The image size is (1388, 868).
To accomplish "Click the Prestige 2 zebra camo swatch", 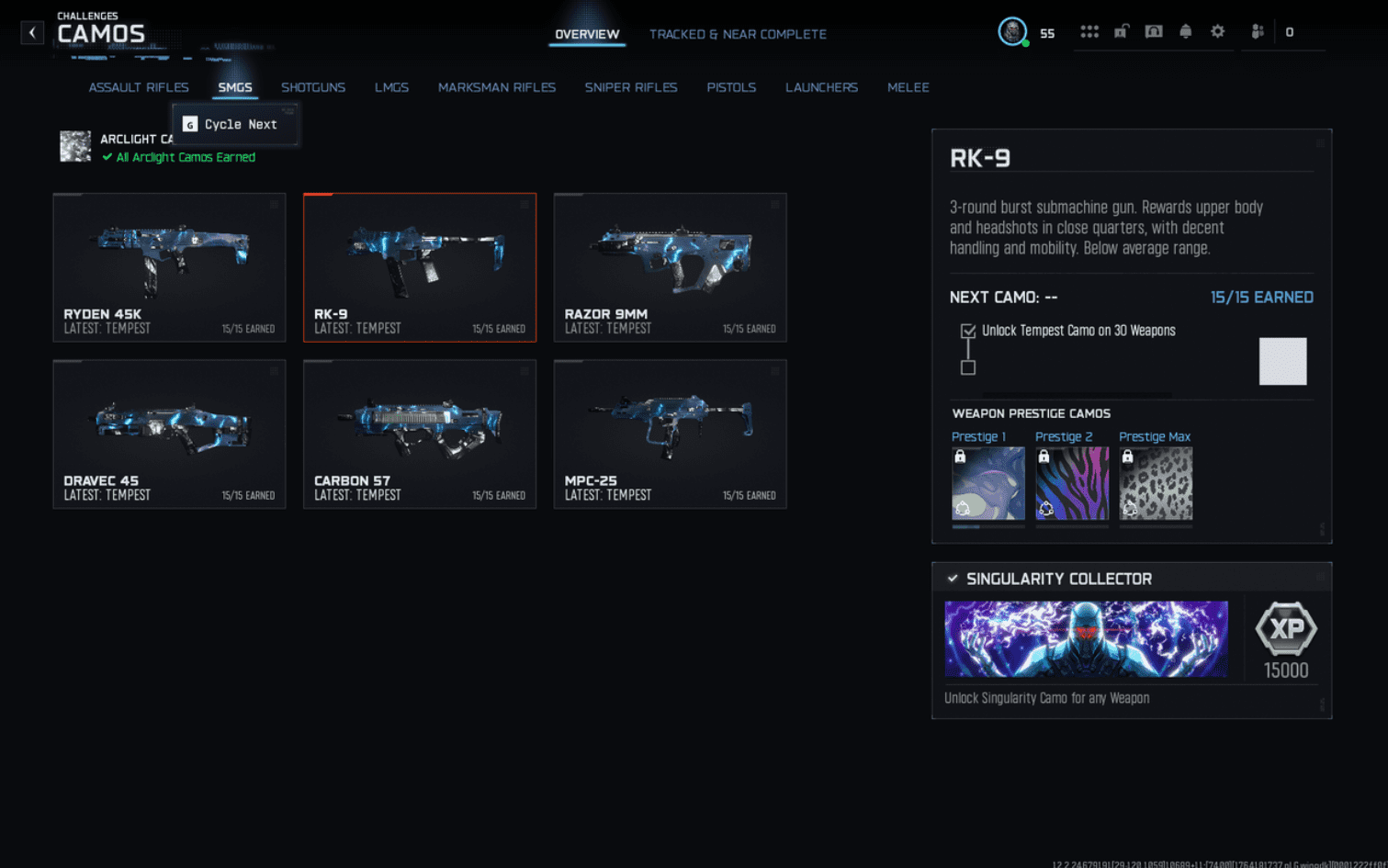I will [x=1072, y=483].
